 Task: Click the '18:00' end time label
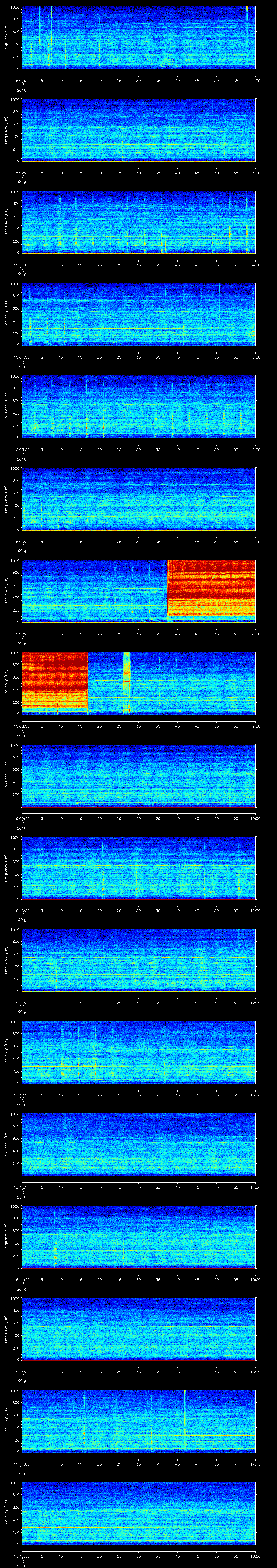[255, 1556]
